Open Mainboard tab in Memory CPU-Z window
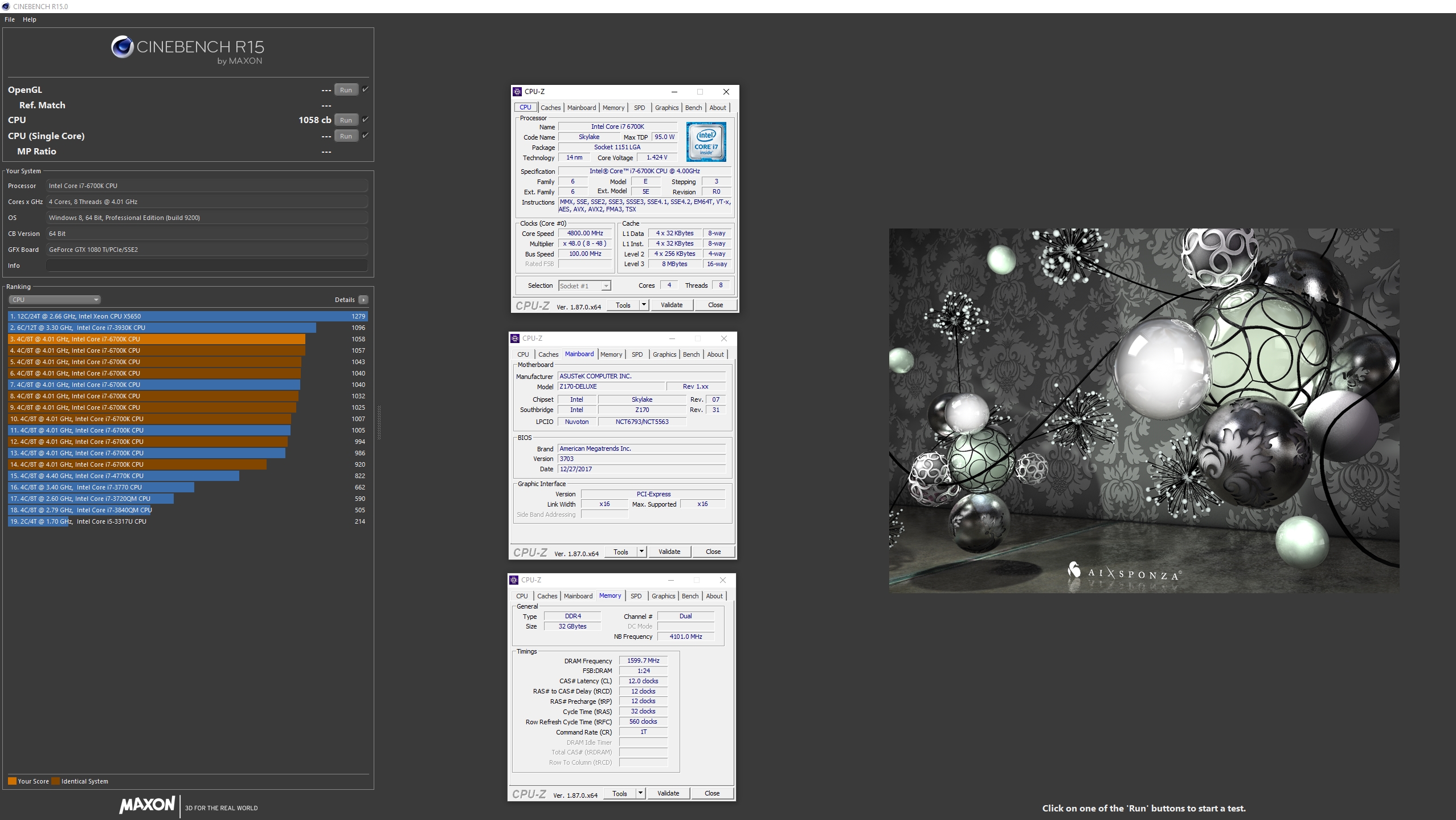 [578, 596]
